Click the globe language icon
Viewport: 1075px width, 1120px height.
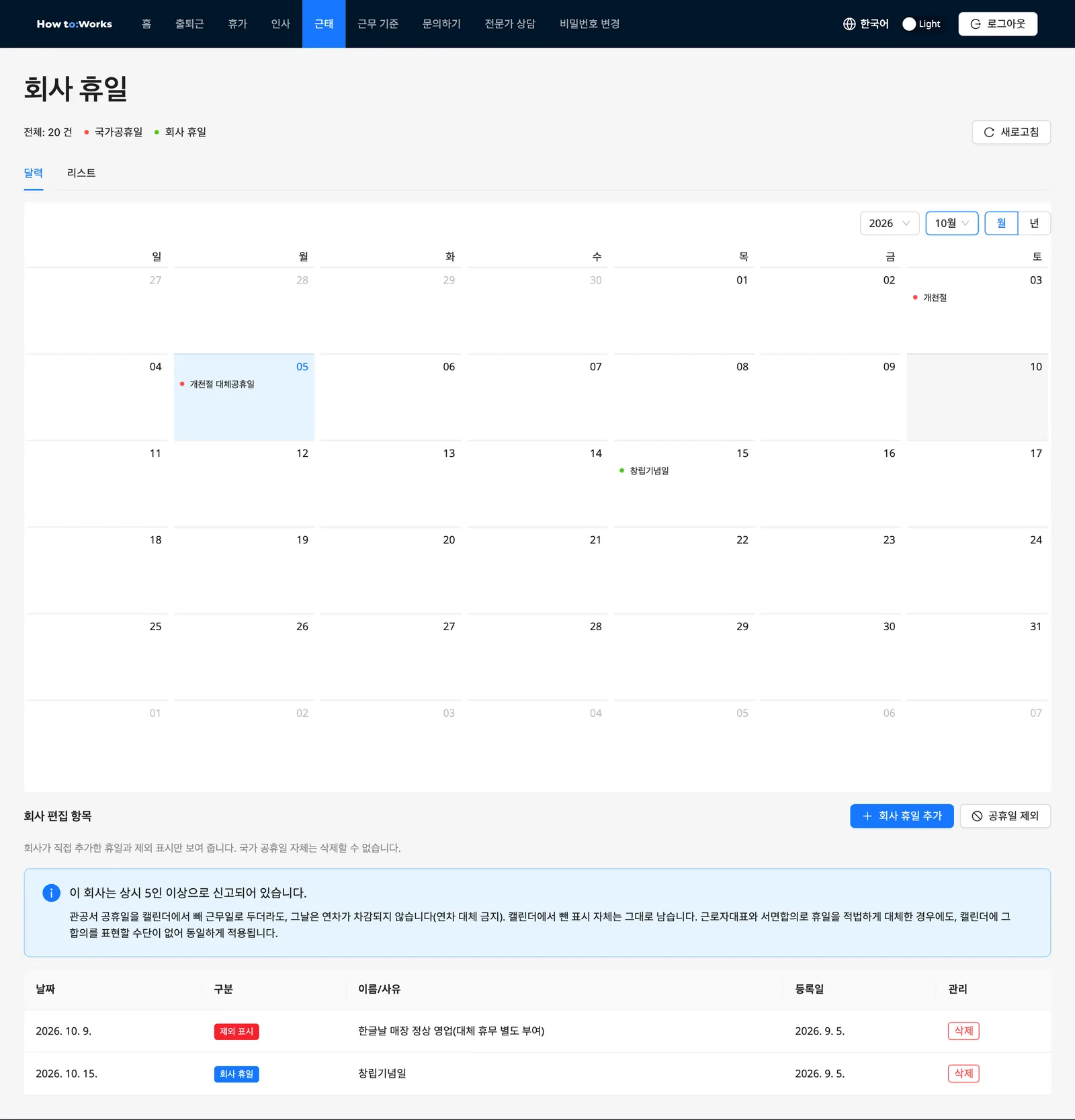[849, 24]
